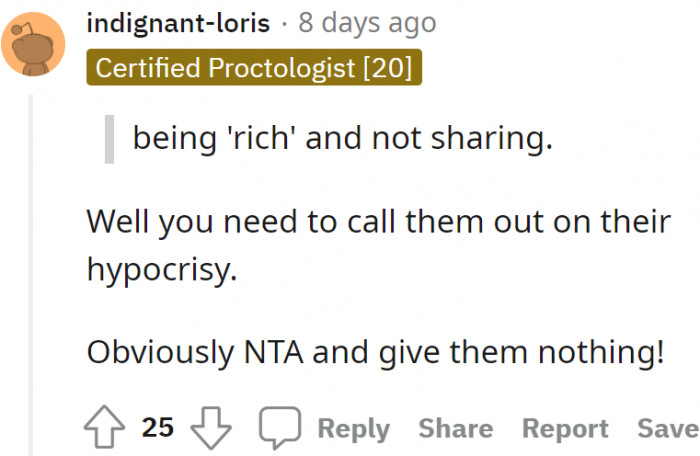The width and height of the screenshot is (700, 456).
Task: Click the sentence starting "Well you need"
Action: pos(378,221)
